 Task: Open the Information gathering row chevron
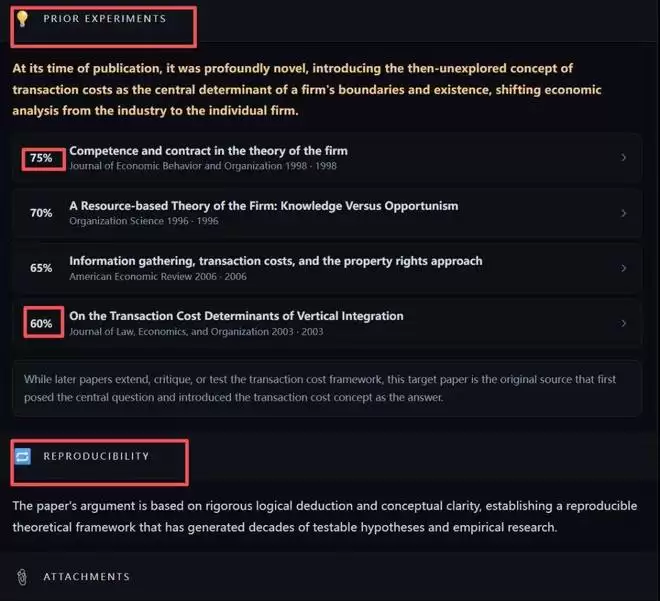click(x=623, y=268)
